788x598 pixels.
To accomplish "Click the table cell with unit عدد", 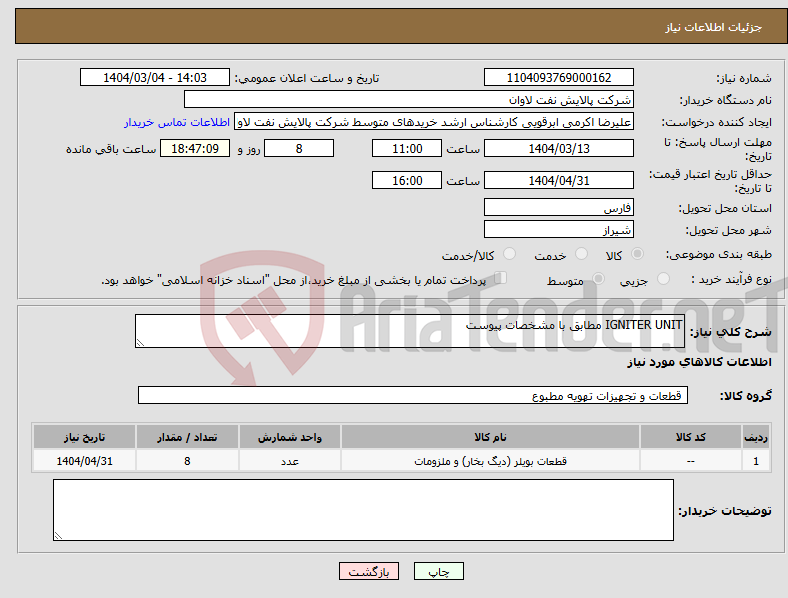I will click(290, 461).
